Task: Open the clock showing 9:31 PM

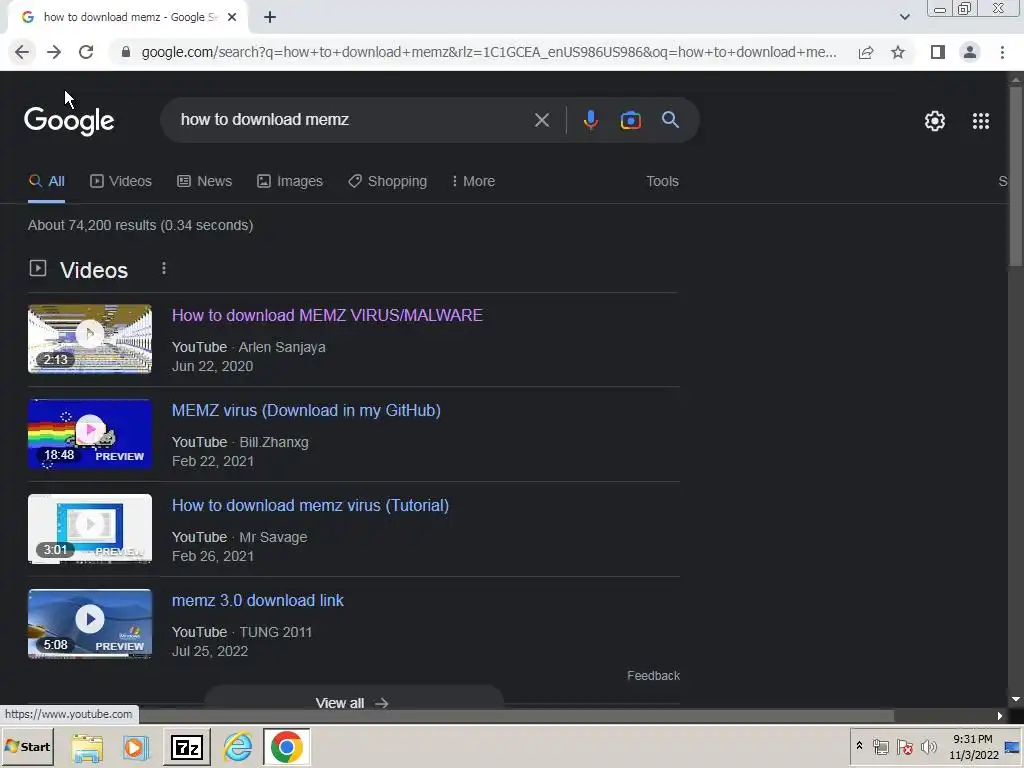Action: click(x=974, y=746)
